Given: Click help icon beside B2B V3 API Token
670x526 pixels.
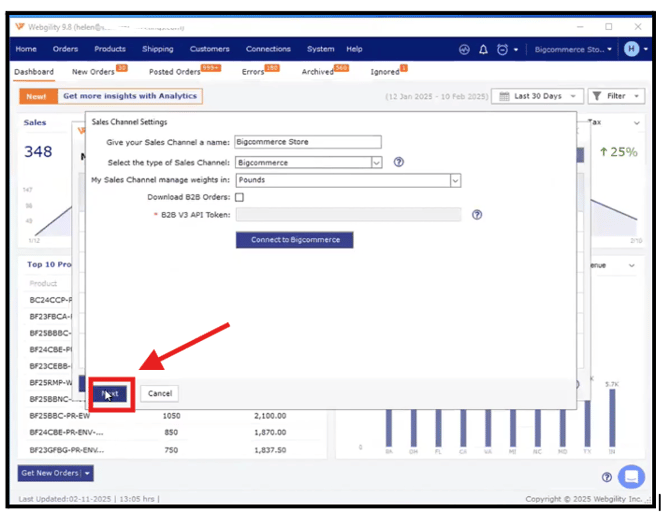Looking at the screenshot, I should click(477, 214).
